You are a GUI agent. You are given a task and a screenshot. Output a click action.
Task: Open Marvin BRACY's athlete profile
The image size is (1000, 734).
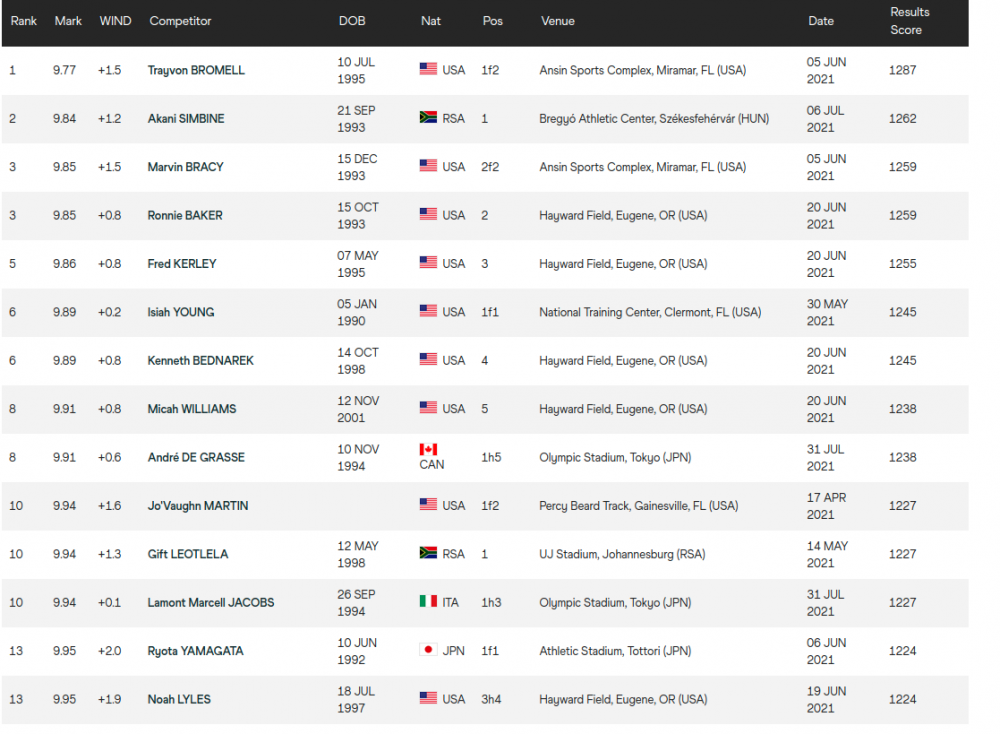[186, 167]
